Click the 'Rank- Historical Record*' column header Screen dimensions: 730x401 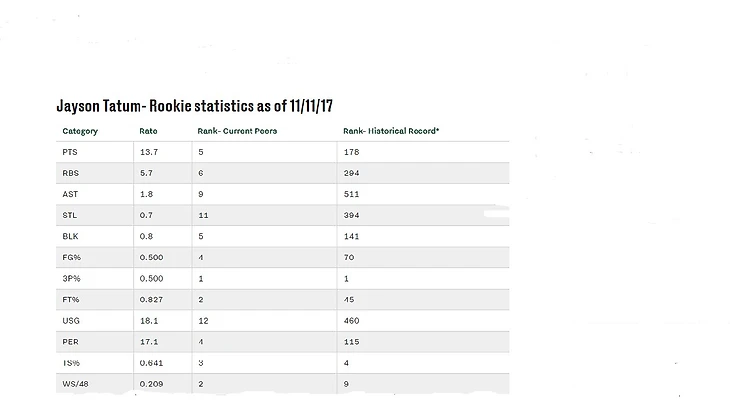(391, 131)
